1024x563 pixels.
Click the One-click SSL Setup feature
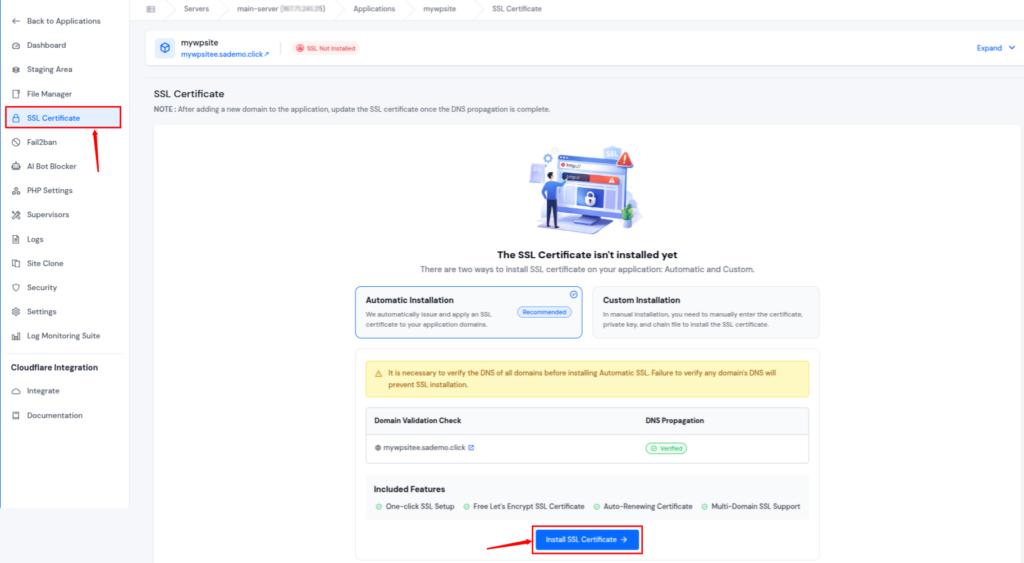[x=415, y=506]
